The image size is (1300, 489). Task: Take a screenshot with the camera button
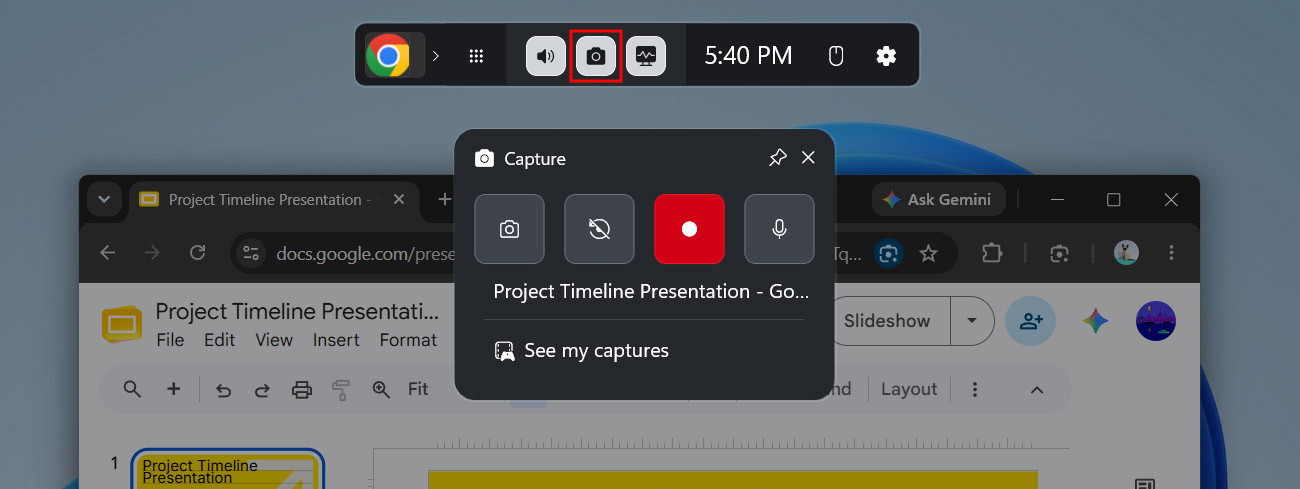509,229
